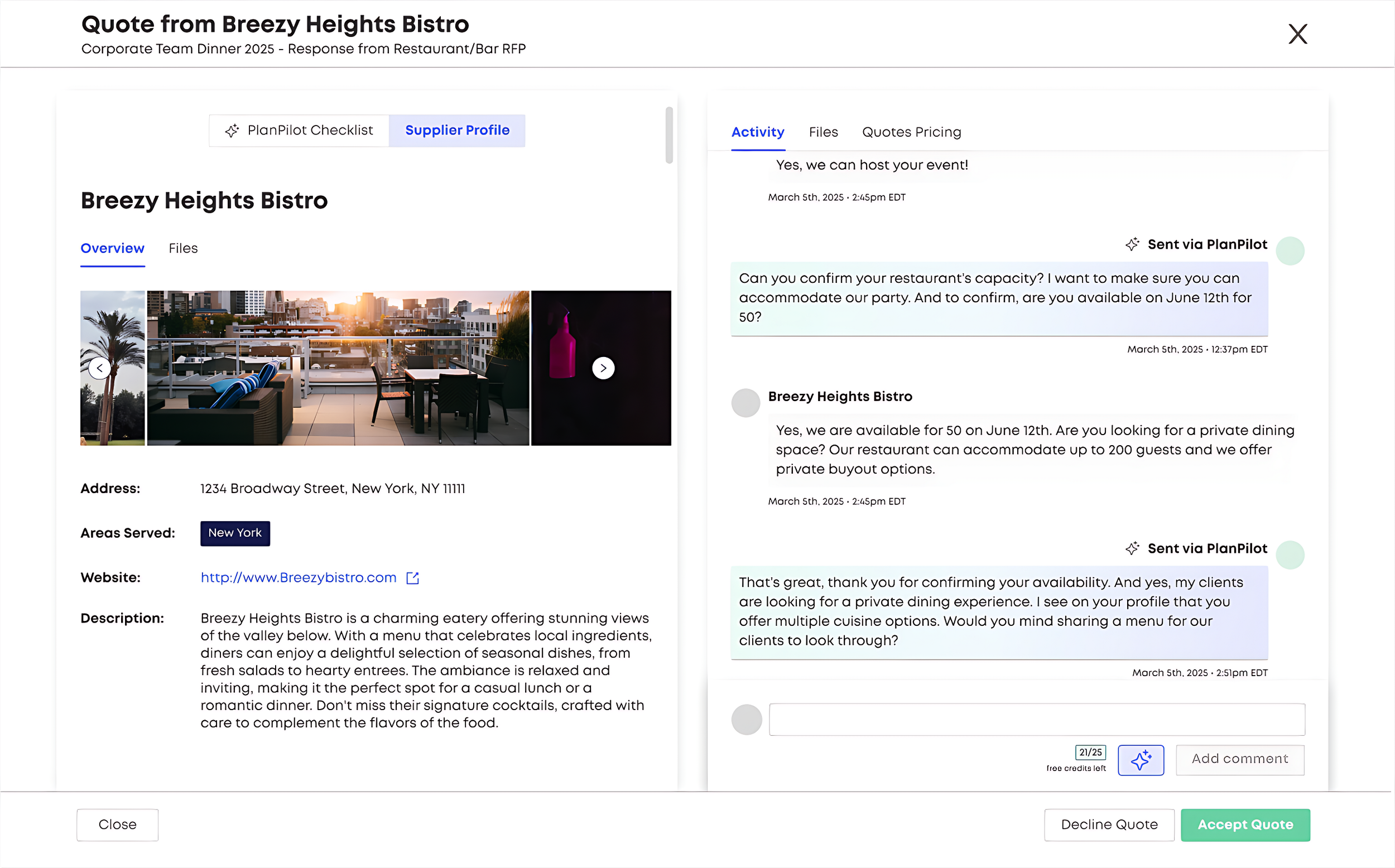1395x868 pixels.
Task: Click the Breezy Heights Bistro chat avatar
Action: (745, 403)
